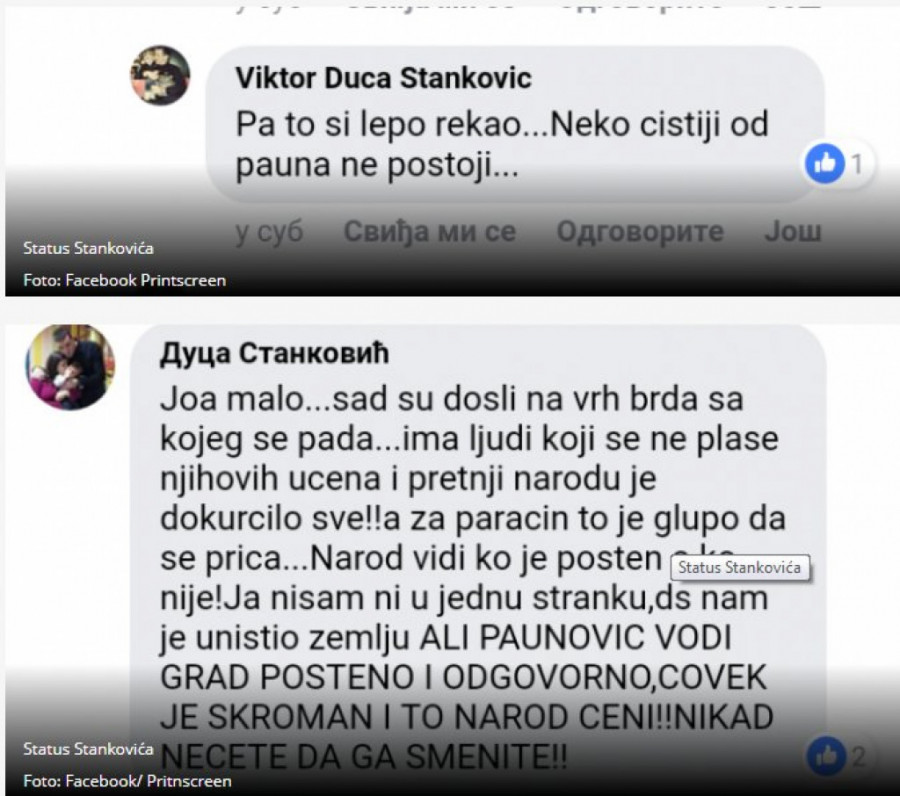Click the "у суб" comment timestamp
This screenshot has width=900, height=796.
point(269,232)
